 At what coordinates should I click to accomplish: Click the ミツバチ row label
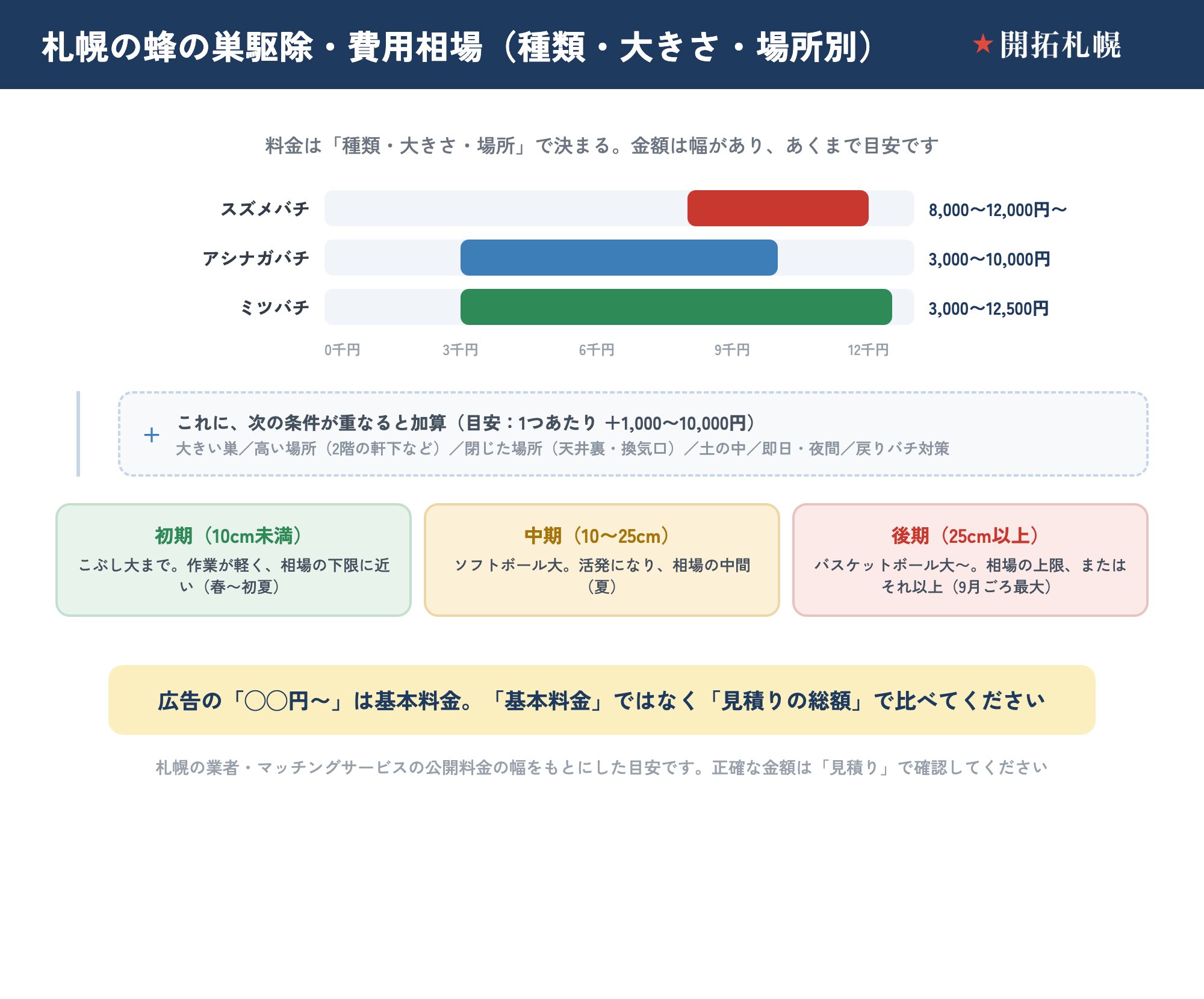point(275,308)
